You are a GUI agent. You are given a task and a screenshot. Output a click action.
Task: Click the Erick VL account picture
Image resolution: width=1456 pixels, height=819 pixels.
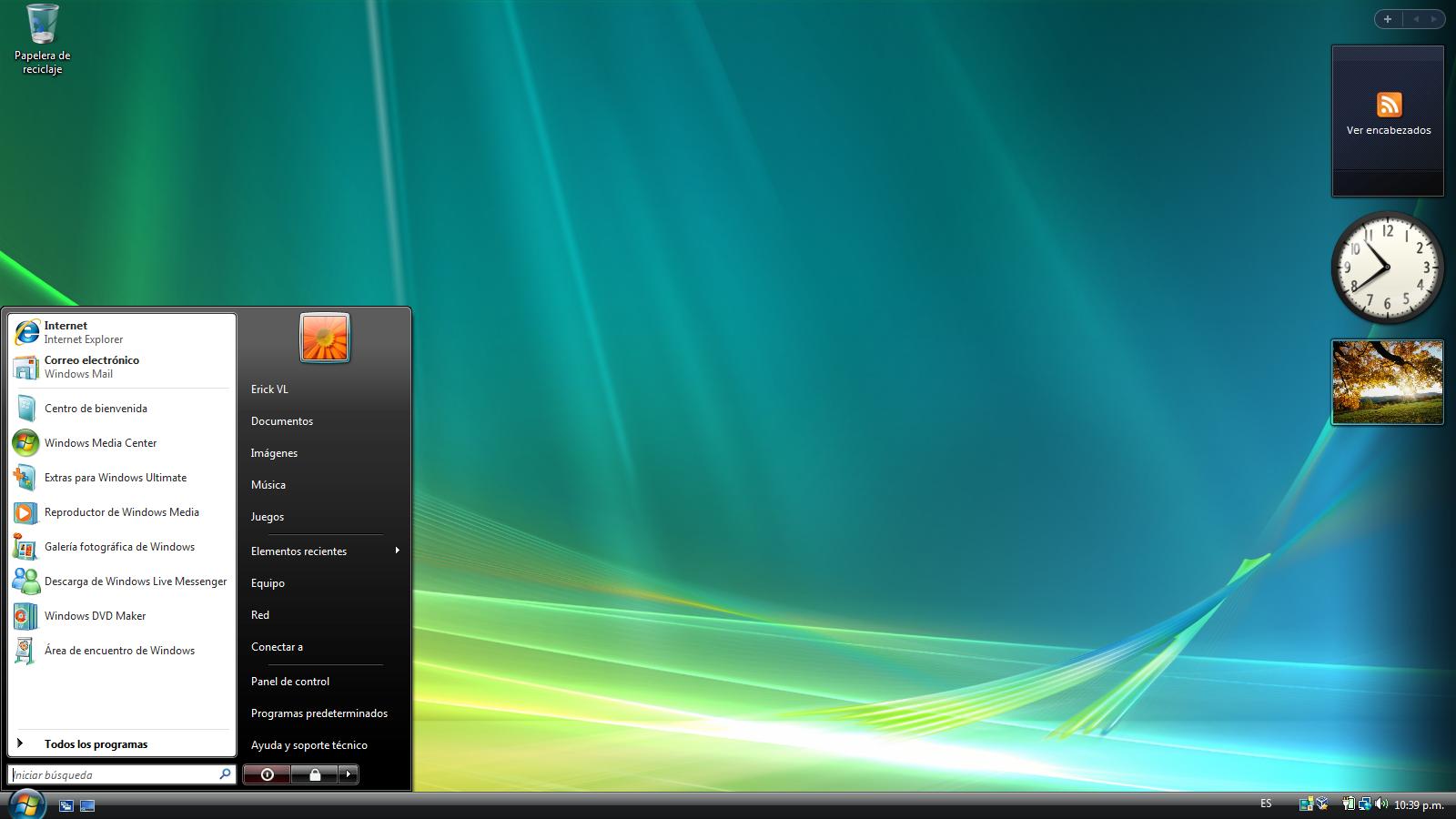[x=324, y=337]
